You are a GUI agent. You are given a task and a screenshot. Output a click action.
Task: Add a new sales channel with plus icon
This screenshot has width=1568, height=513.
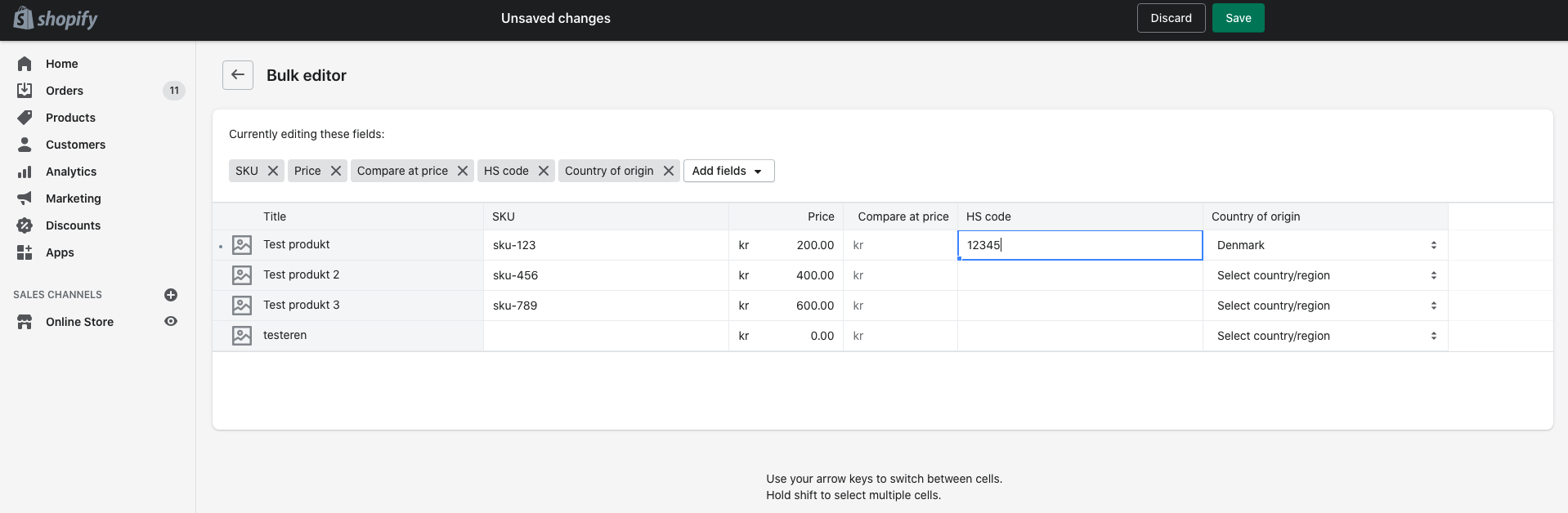[171, 295]
